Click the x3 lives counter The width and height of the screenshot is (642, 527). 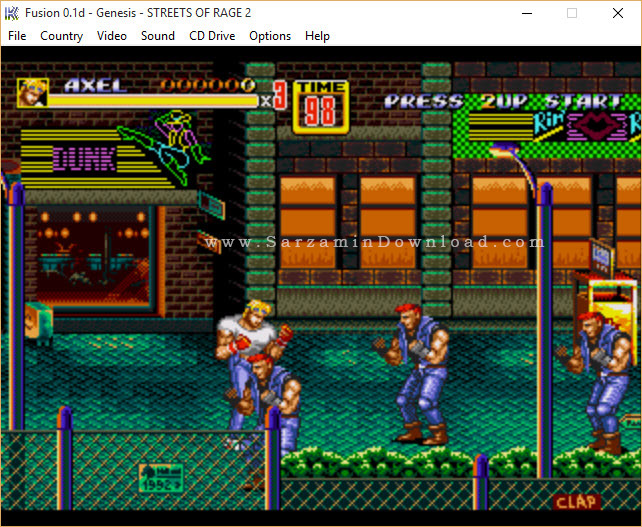(274, 96)
